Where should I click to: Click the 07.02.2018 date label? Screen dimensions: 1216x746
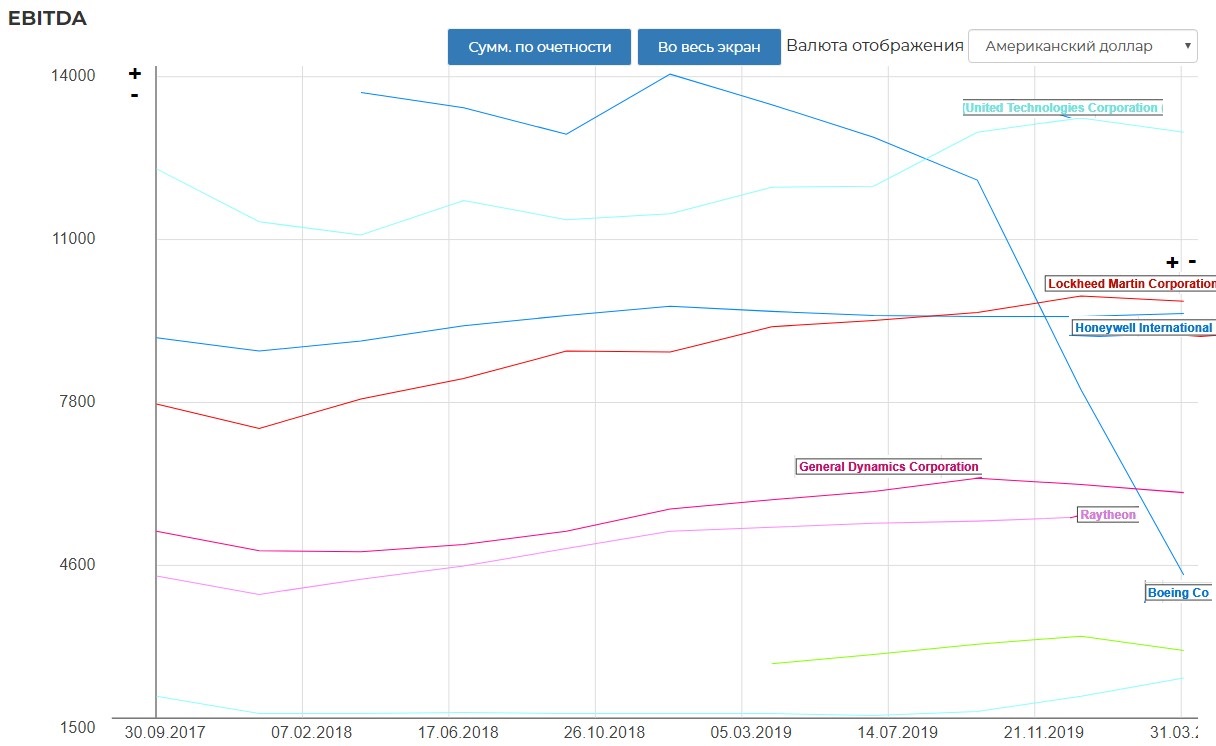point(310,731)
